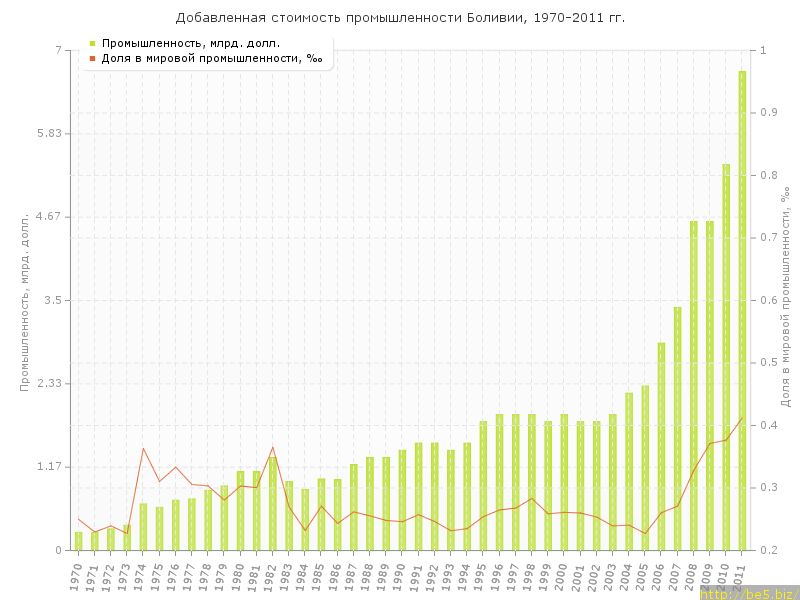The width and height of the screenshot is (800, 600).
Task: Click the left vertical axis title 'Промышленность, млрд. долл.'
Action: [25, 300]
